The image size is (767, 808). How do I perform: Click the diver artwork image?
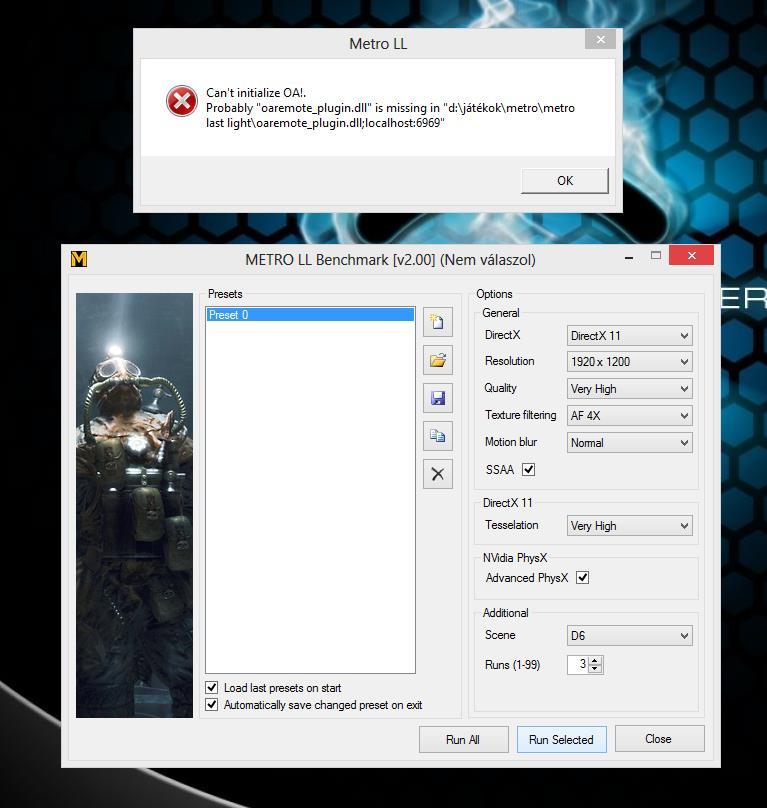pos(135,505)
